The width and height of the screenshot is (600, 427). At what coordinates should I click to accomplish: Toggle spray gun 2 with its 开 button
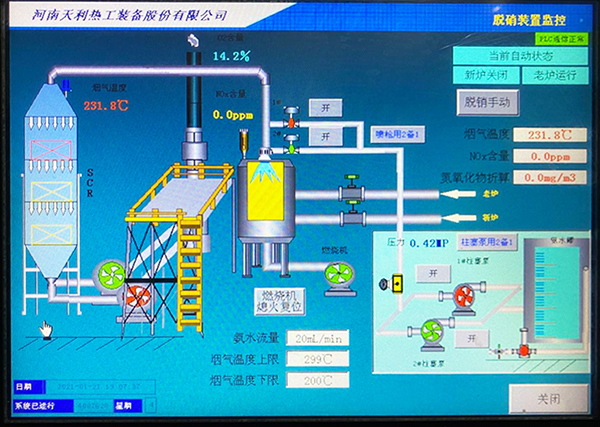[x=324, y=135]
